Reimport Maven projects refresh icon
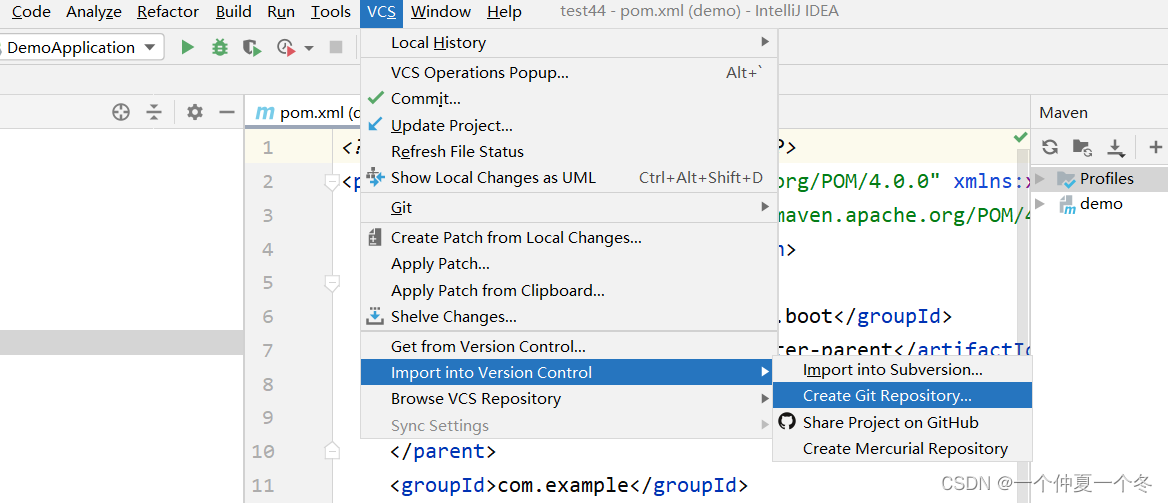Image resolution: width=1168 pixels, height=503 pixels. [1050, 147]
